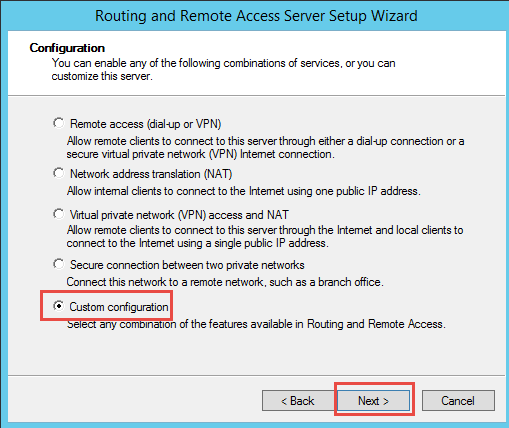Click the 'Select any combination of features' description

[256, 324]
